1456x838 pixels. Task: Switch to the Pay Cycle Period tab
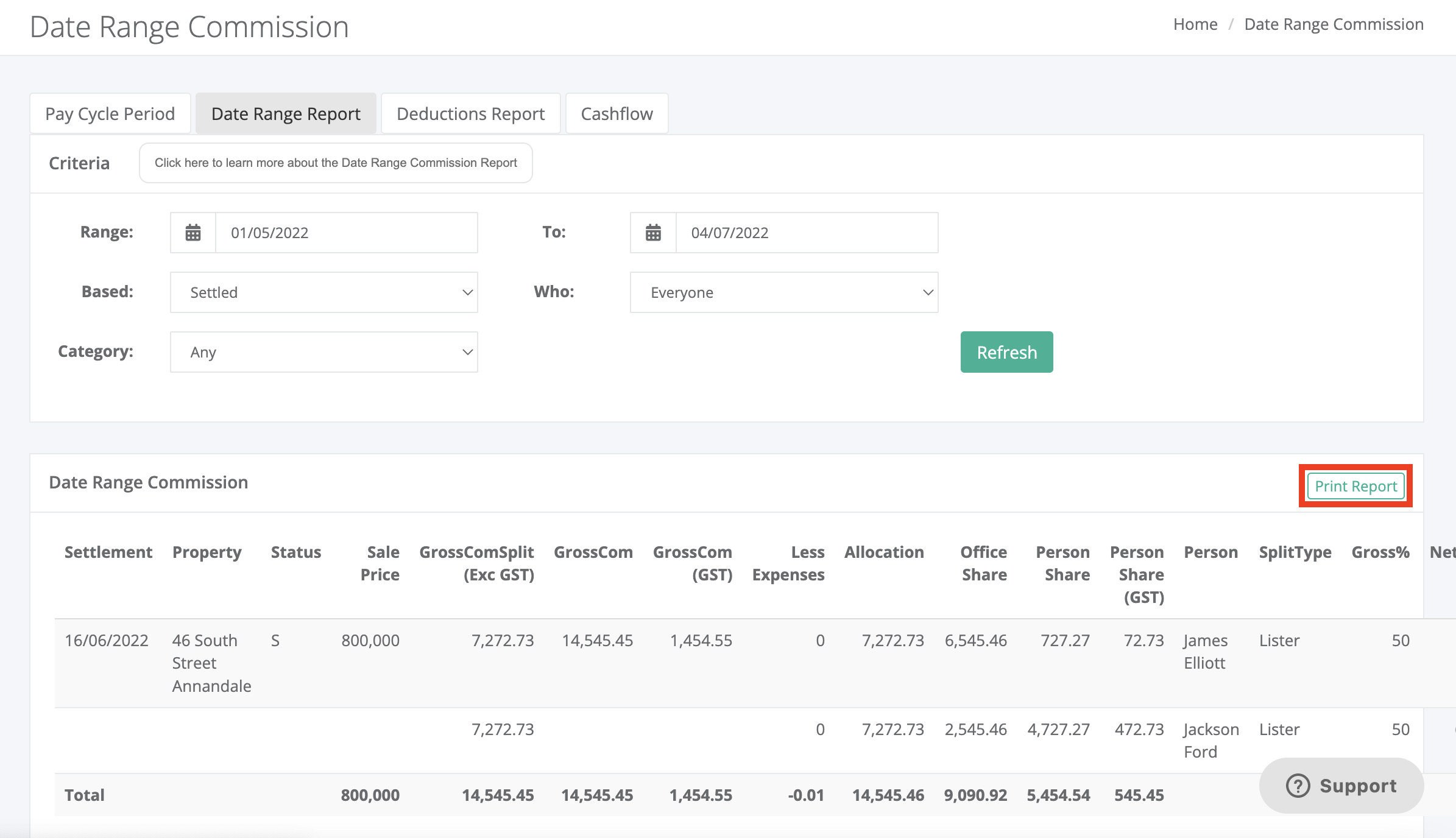coord(110,114)
